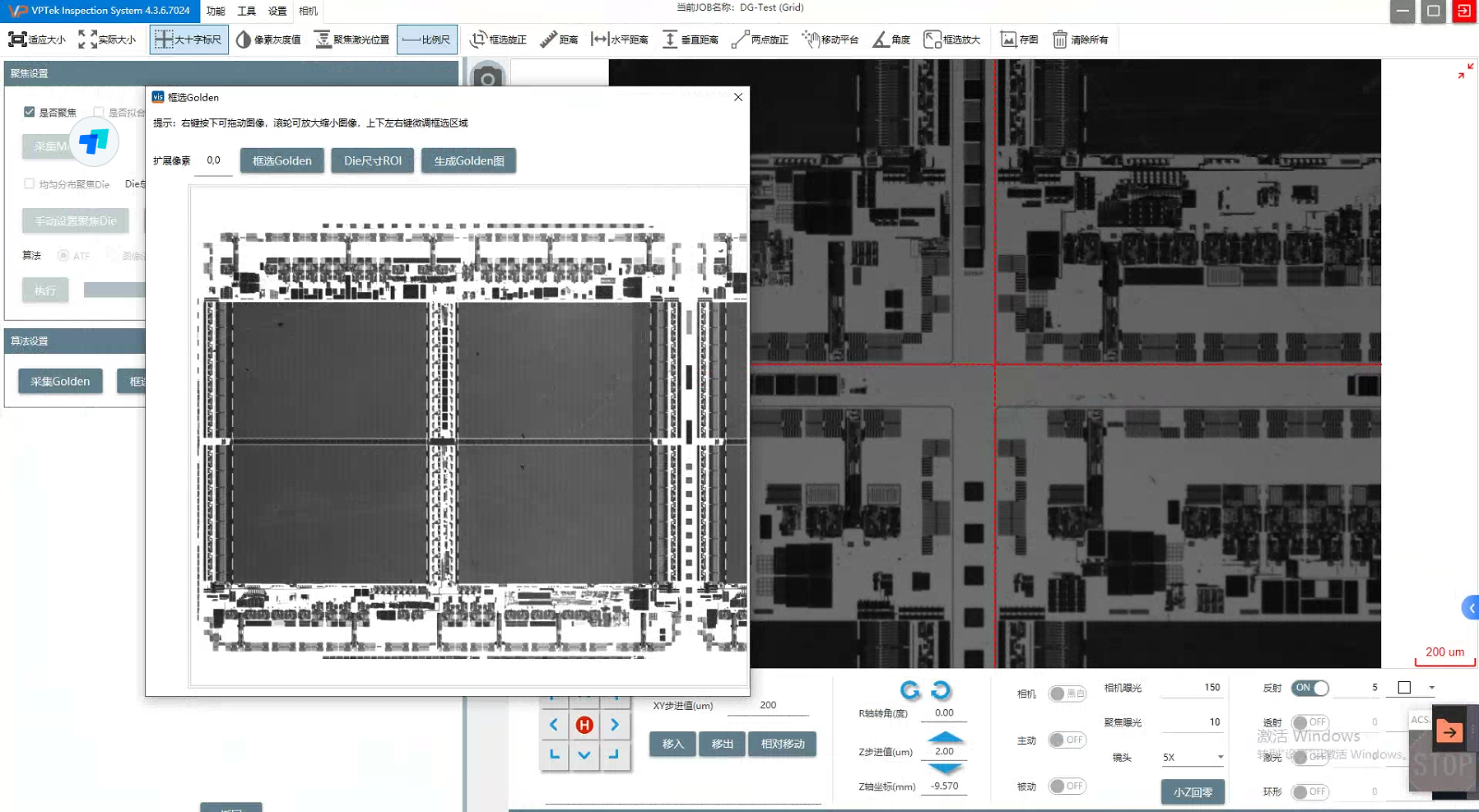The height and width of the screenshot is (812, 1479).
Task: Click the 采集Golden button
Action: tap(60, 381)
